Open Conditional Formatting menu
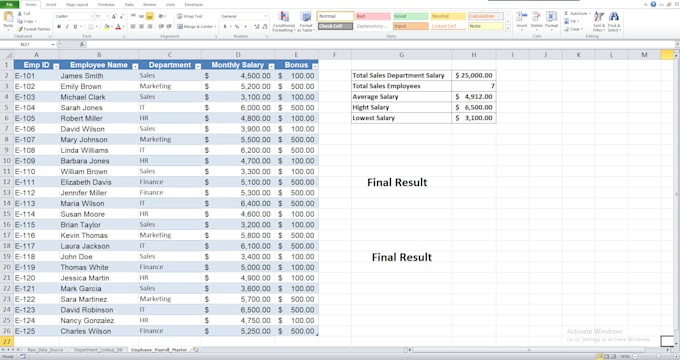680x360 pixels. coord(284,22)
